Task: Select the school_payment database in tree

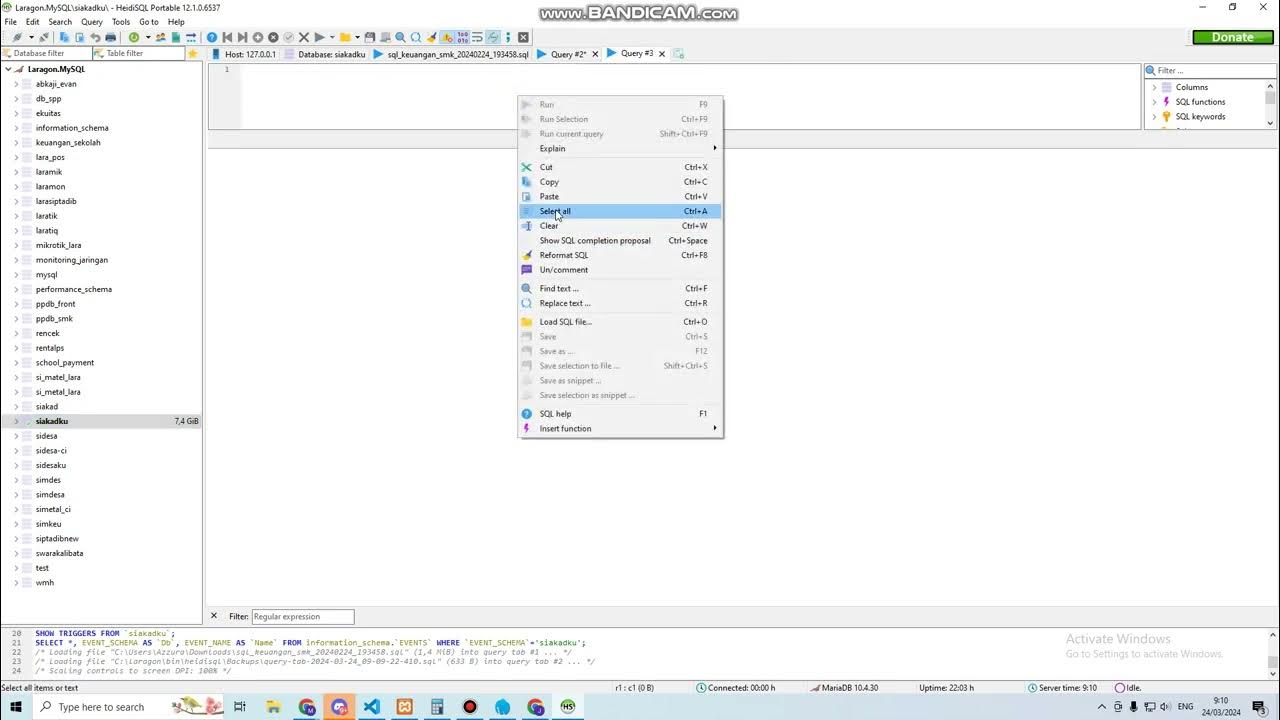Action: (65, 362)
